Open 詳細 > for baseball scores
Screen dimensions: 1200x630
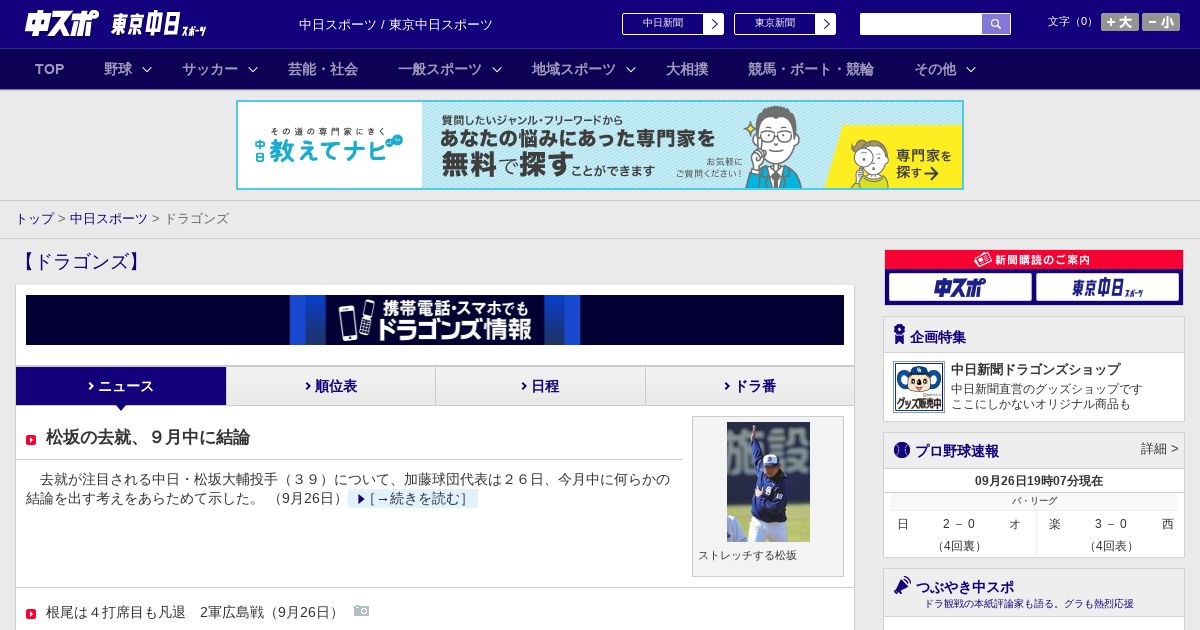tap(1160, 449)
